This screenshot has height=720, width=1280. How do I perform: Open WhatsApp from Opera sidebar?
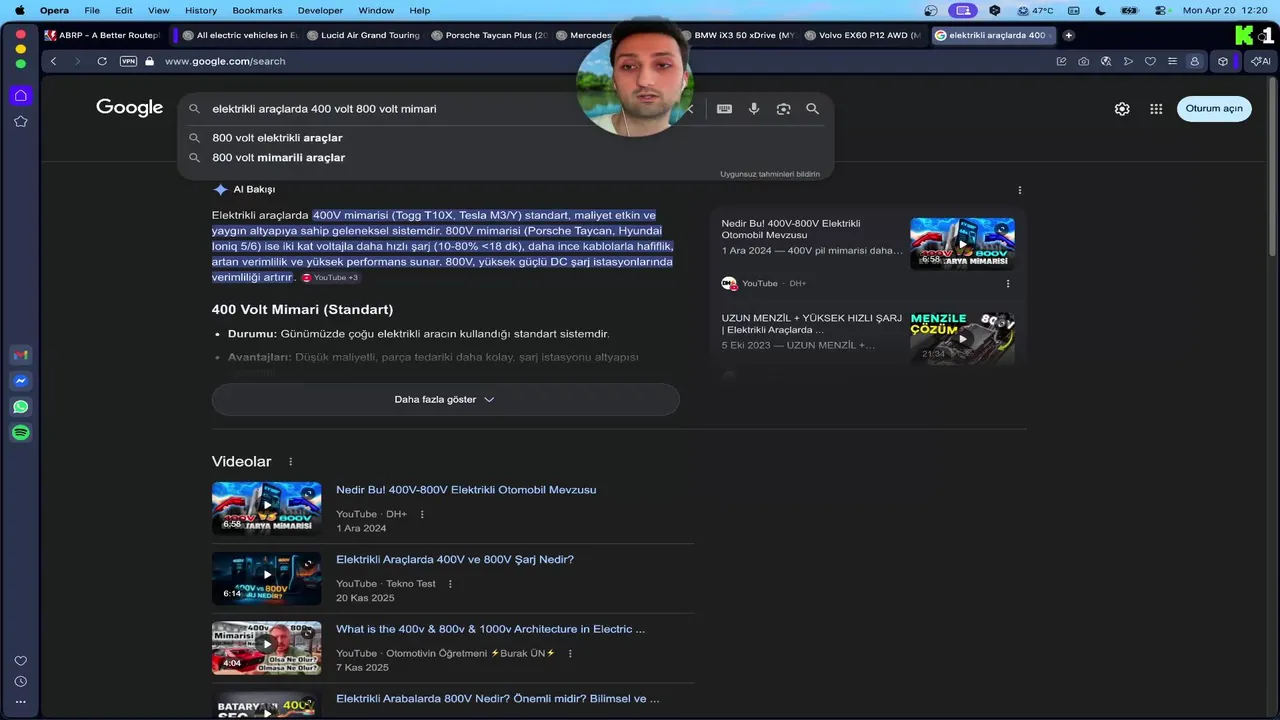(20, 407)
